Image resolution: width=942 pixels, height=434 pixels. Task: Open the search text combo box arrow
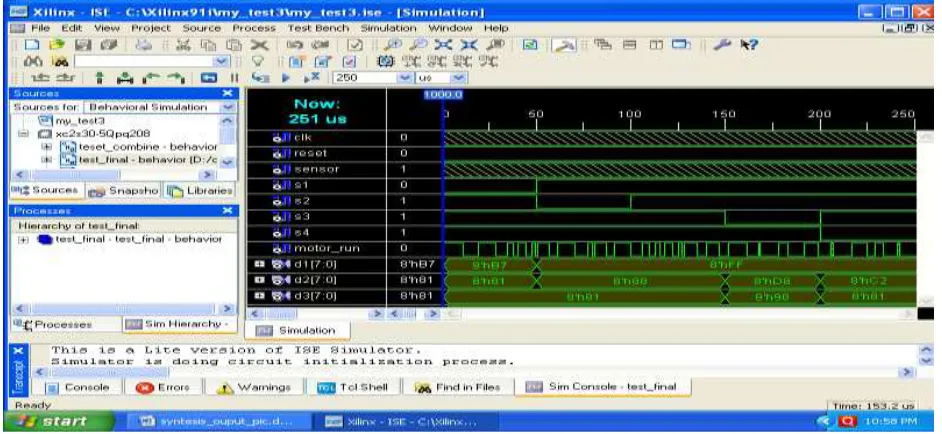pyautogui.click(x=222, y=61)
